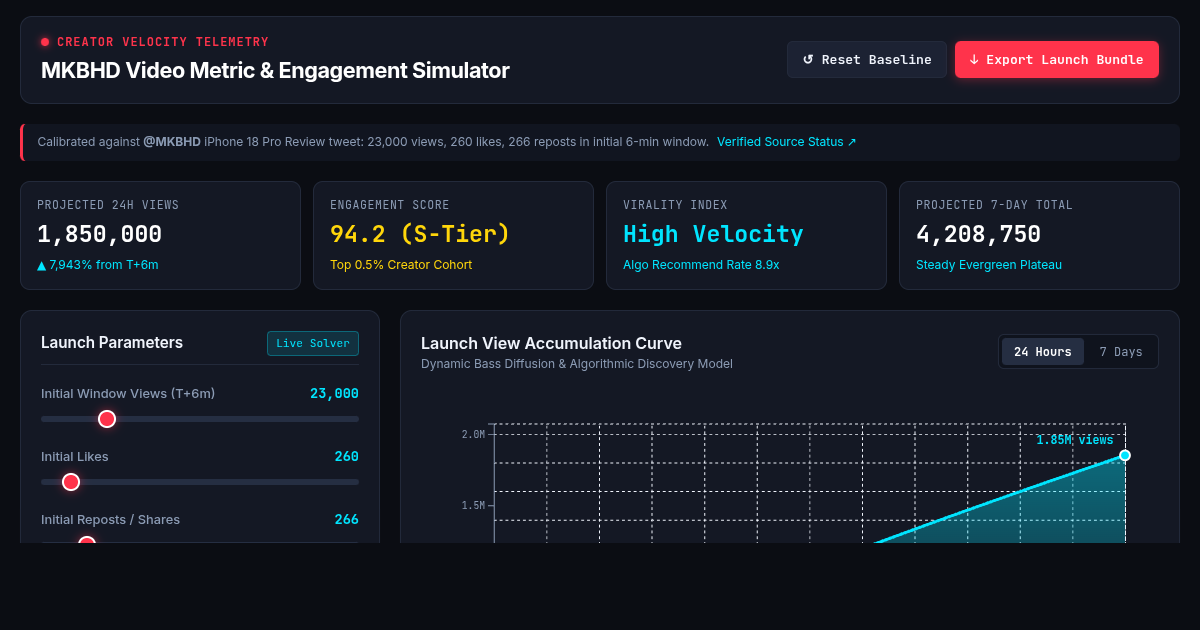The width and height of the screenshot is (1200, 630).
Task: Click the 1.85M views chart label
Action: tap(1075, 440)
